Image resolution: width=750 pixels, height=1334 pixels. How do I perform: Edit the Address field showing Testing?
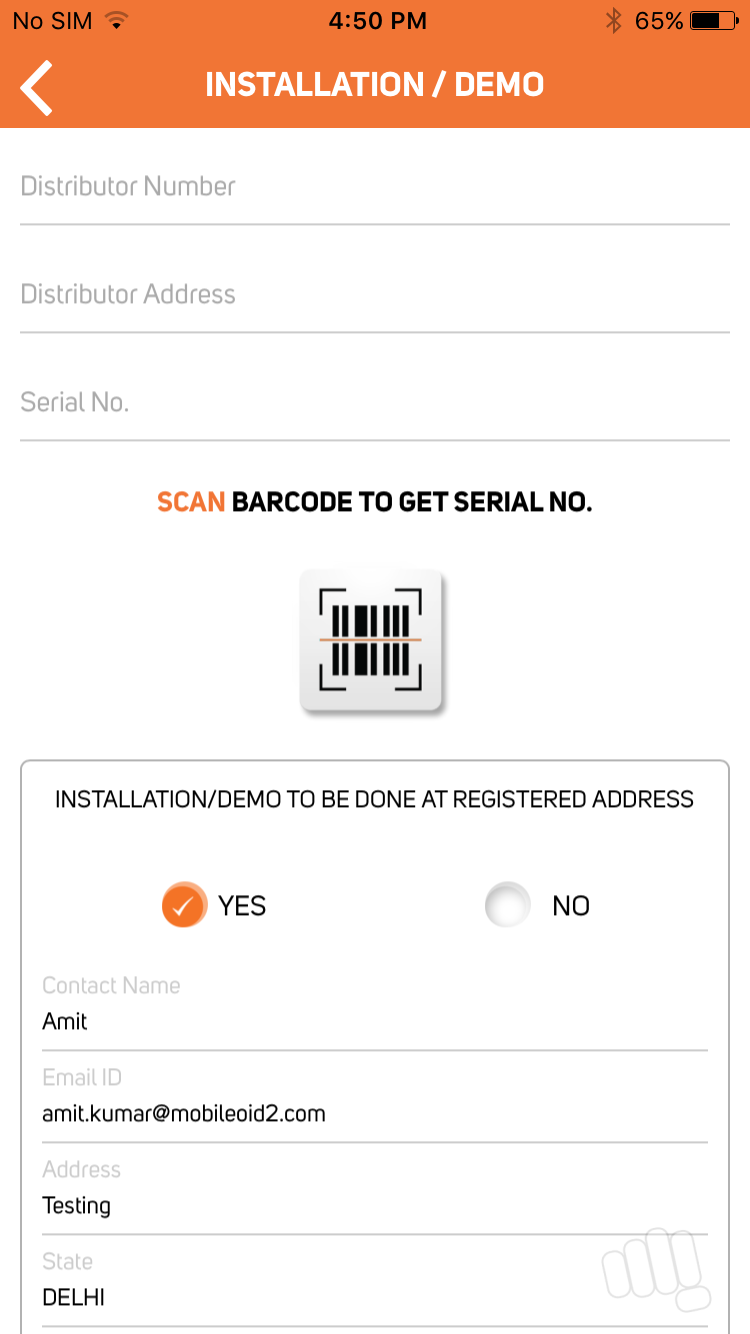pos(375,1190)
